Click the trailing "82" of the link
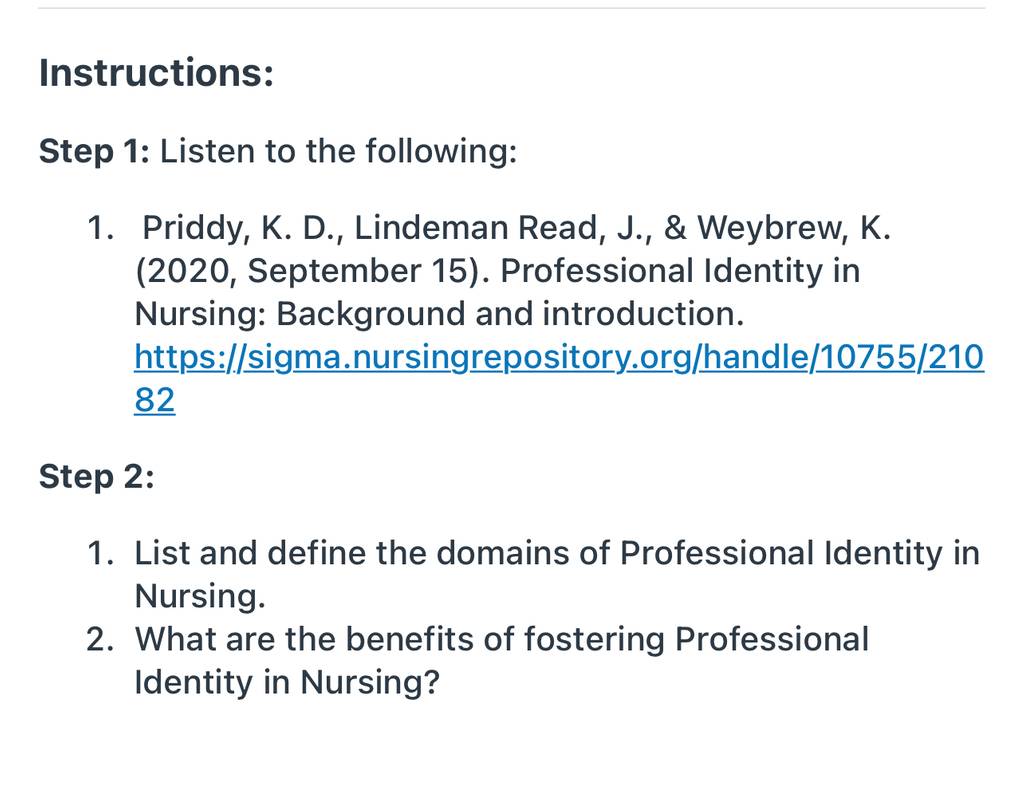1024x794 pixels. click(155, 400)
